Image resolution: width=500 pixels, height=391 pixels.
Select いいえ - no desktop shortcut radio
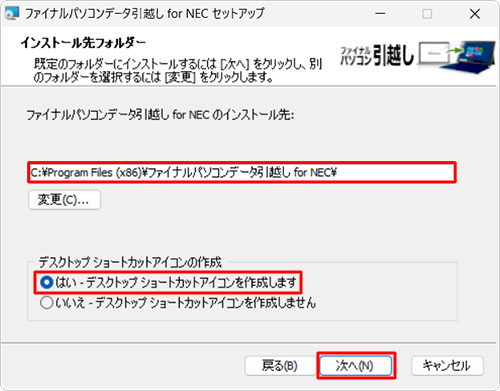coord(46,303)
